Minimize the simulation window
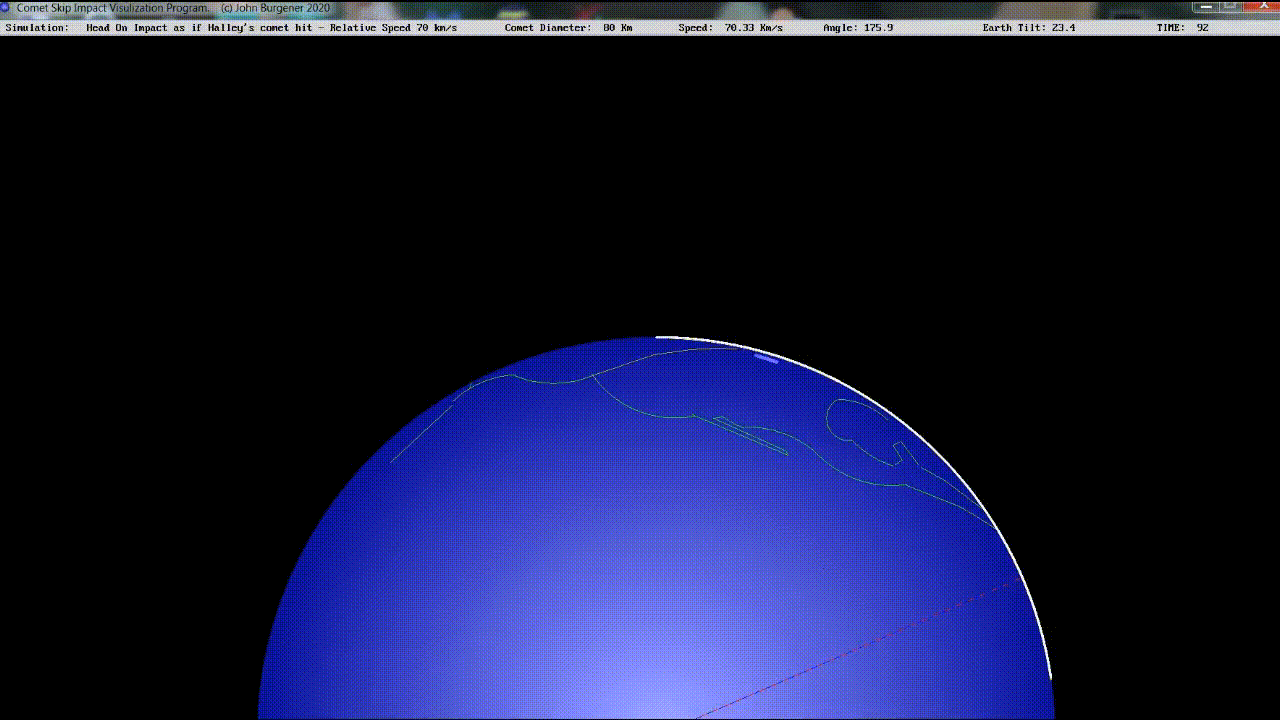Image resolution: width=1280 pixels, height=720 pixels. click(1205, 6)
